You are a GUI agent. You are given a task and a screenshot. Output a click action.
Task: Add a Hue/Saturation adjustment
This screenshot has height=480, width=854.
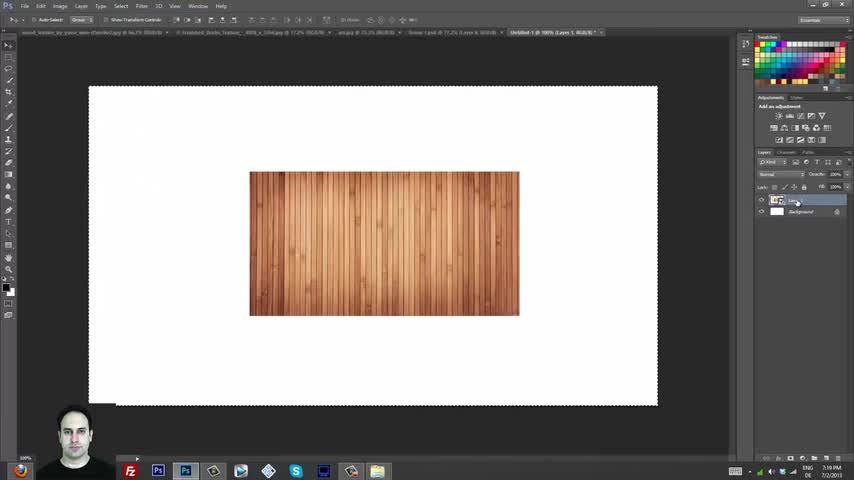point(773,128)
